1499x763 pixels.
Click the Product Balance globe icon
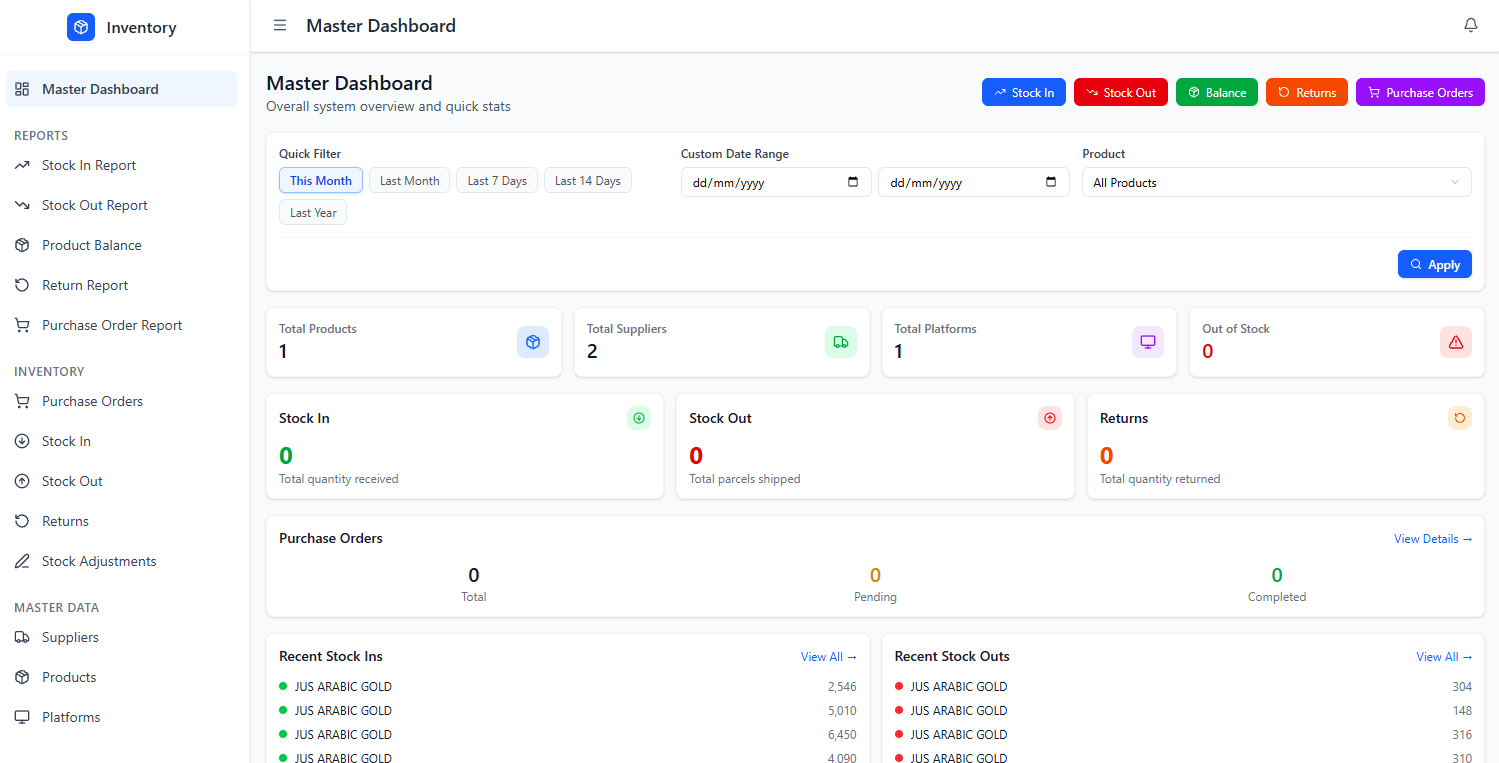click(21, 245)
